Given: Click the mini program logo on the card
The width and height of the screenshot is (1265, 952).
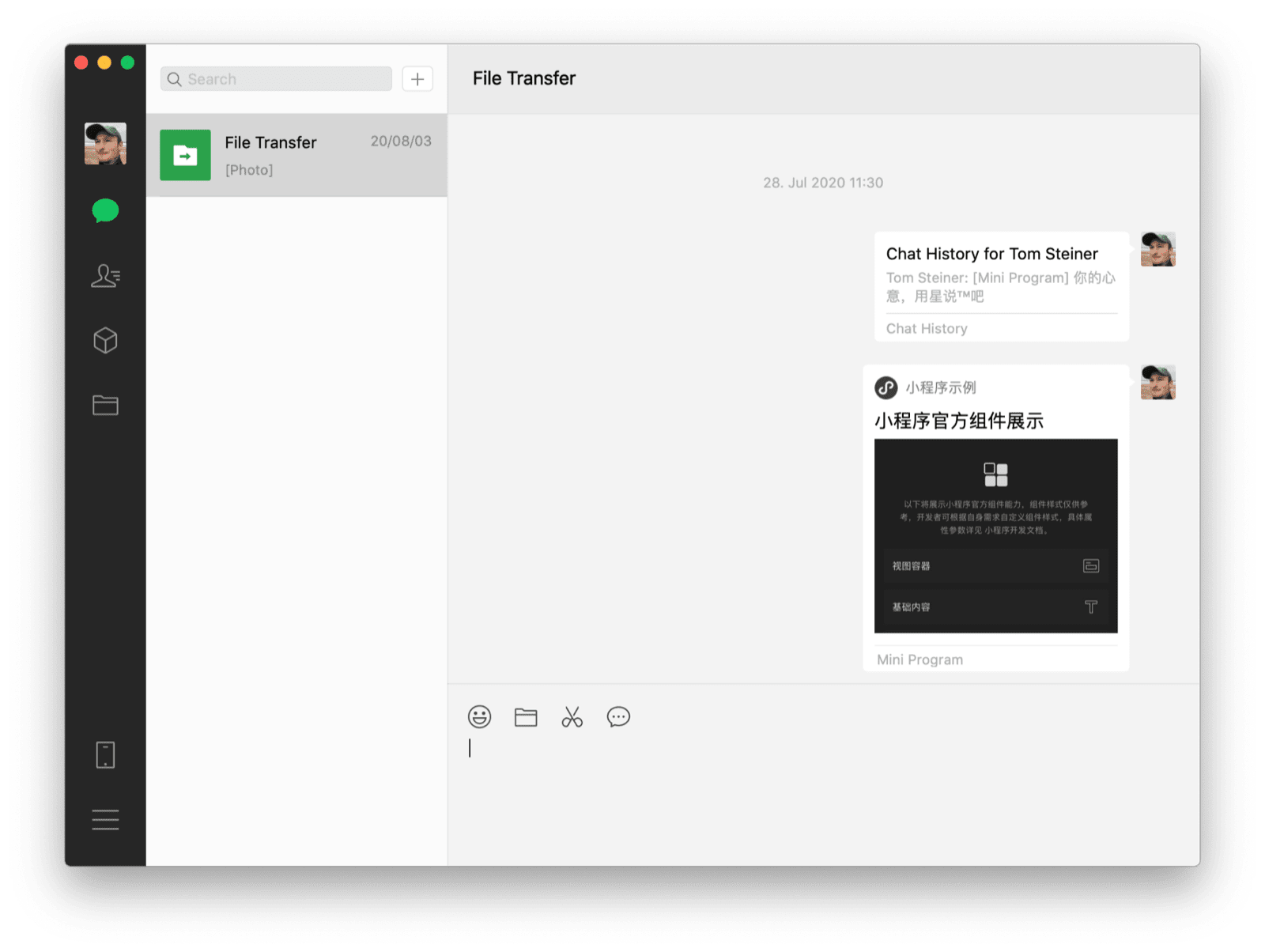Looking at the screenshot, I should tap(885, 387).
